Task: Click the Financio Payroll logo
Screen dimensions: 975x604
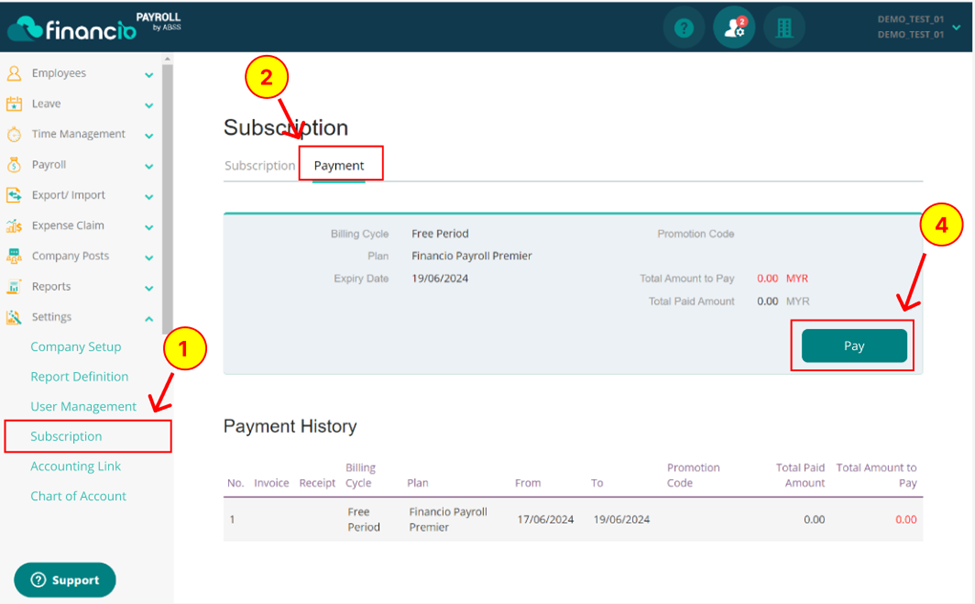Action: [95, 27]
